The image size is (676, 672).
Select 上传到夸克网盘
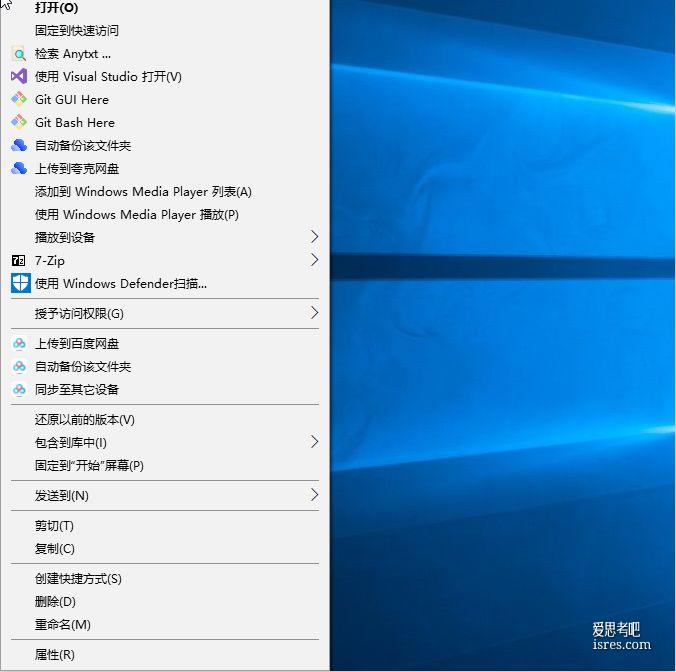tap(165, 169)
